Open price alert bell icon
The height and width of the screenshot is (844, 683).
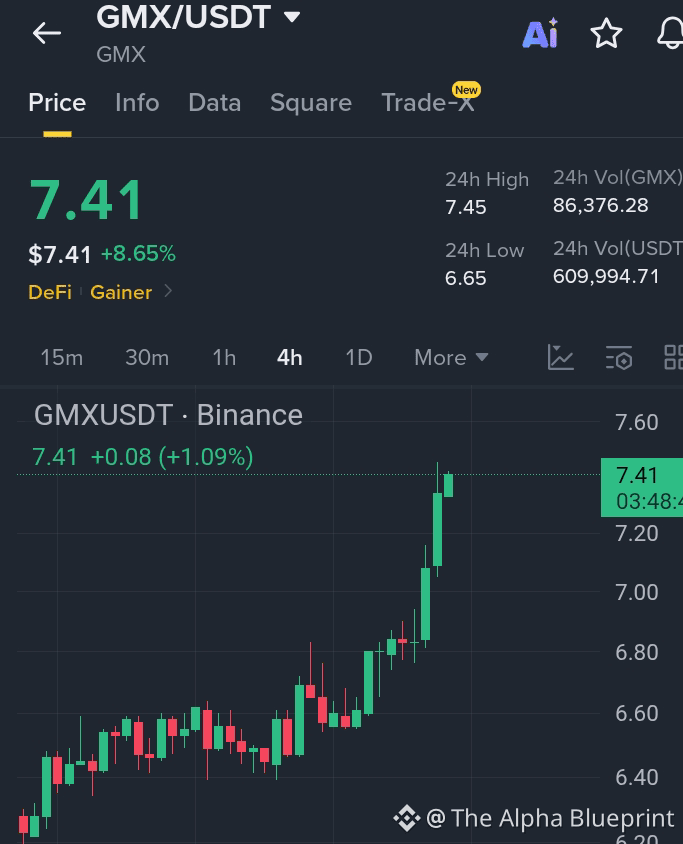(x=670, y=33)
